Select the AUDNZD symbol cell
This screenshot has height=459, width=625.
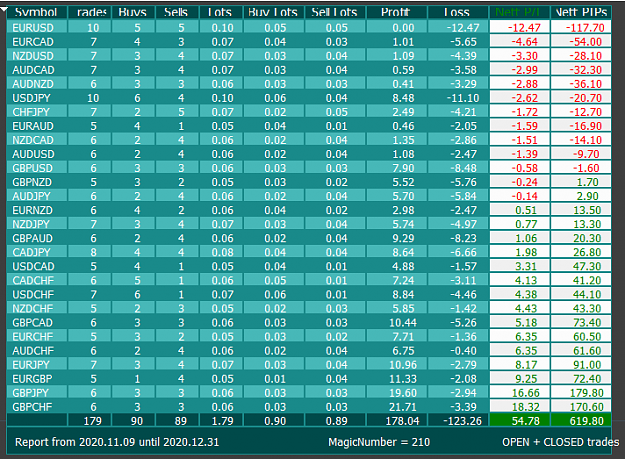tap(37, 84)
